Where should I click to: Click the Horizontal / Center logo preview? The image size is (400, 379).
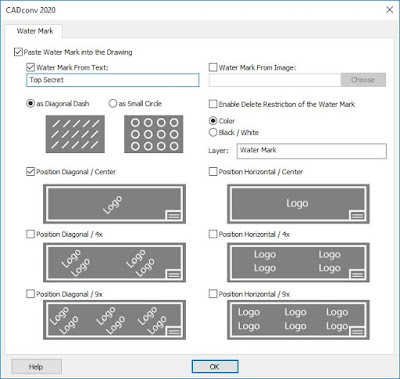pos(298,204)
